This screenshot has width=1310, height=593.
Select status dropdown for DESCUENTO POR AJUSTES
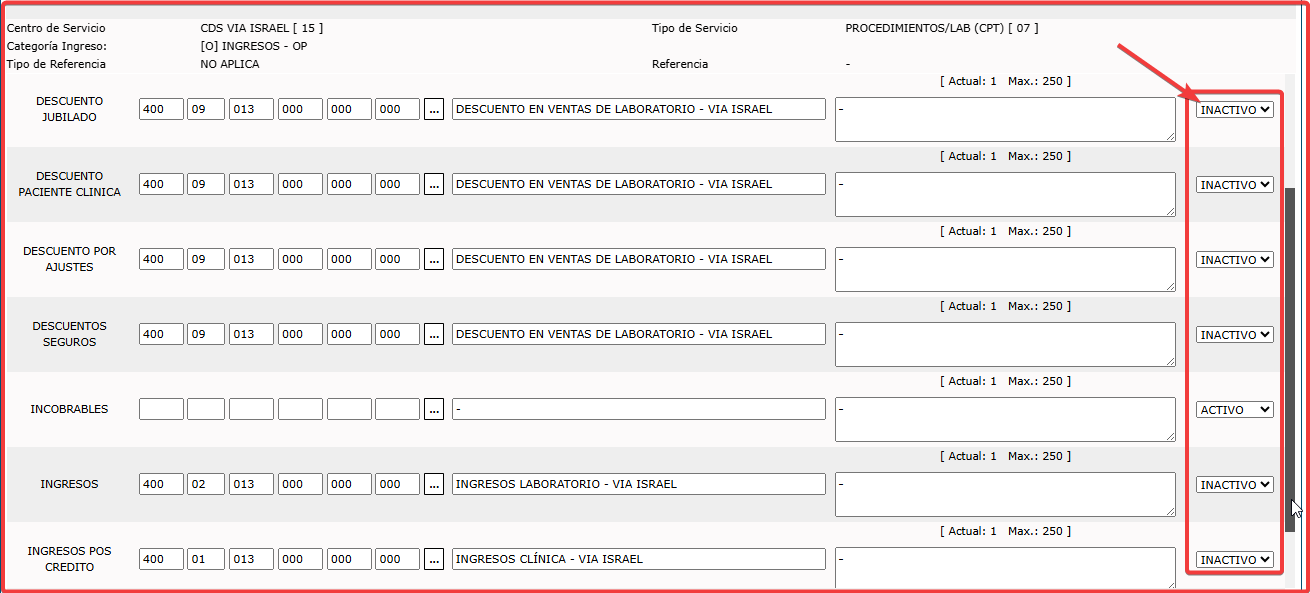click(1235, 260)
